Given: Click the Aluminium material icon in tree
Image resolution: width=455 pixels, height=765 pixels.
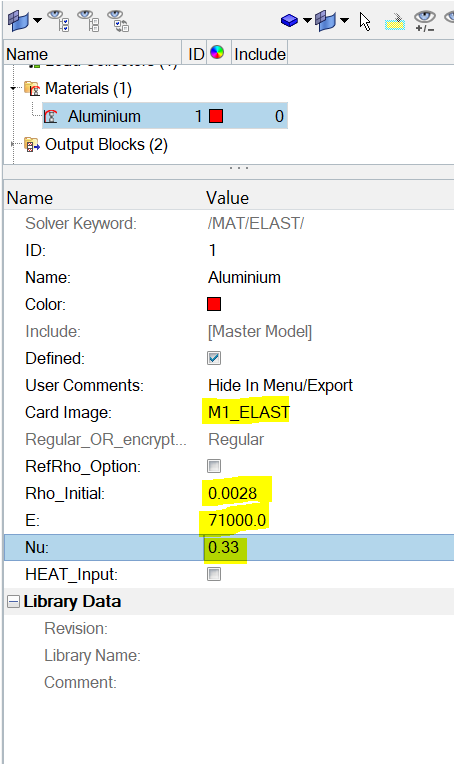Looking at the screenshot, I should [x=51, y=117].
